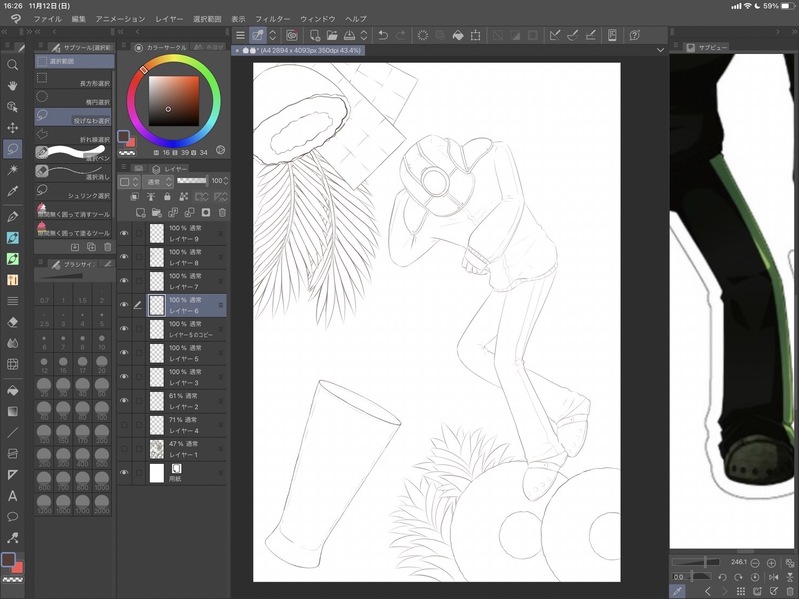Image resolution: width=799 pixels, height=599 pixels.
Task: Open the help question mark icon
Action: click(x=634, y=35)
